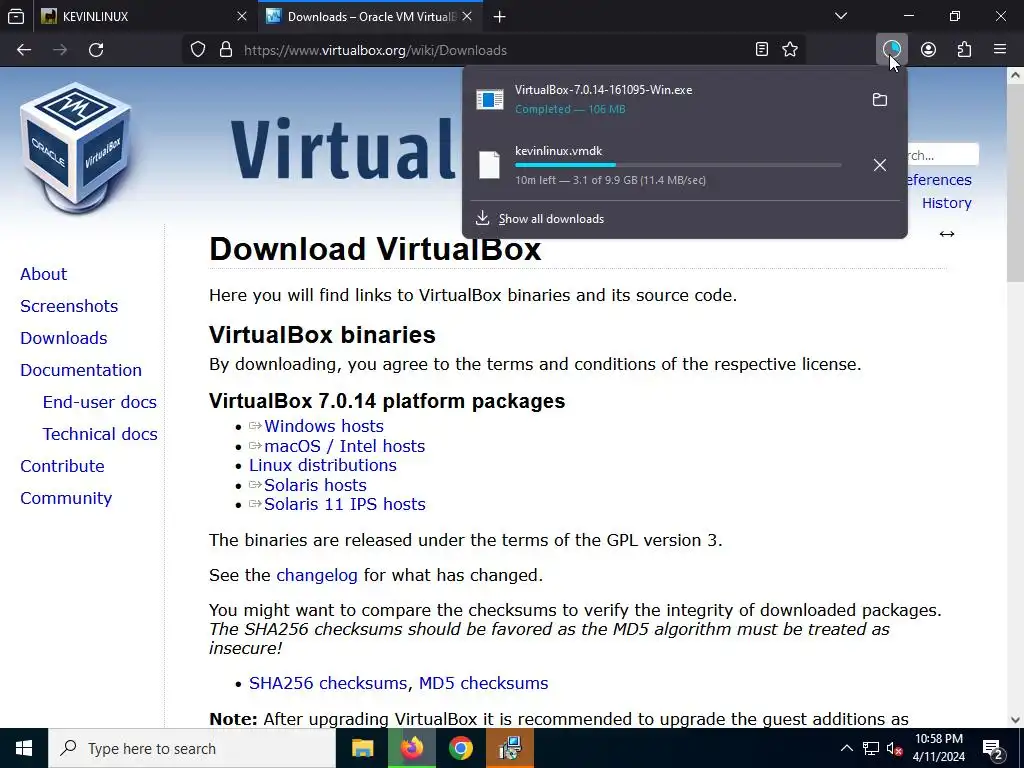Select the Downloads – Oracle VM VirtualBox tab

coord(370,16)
